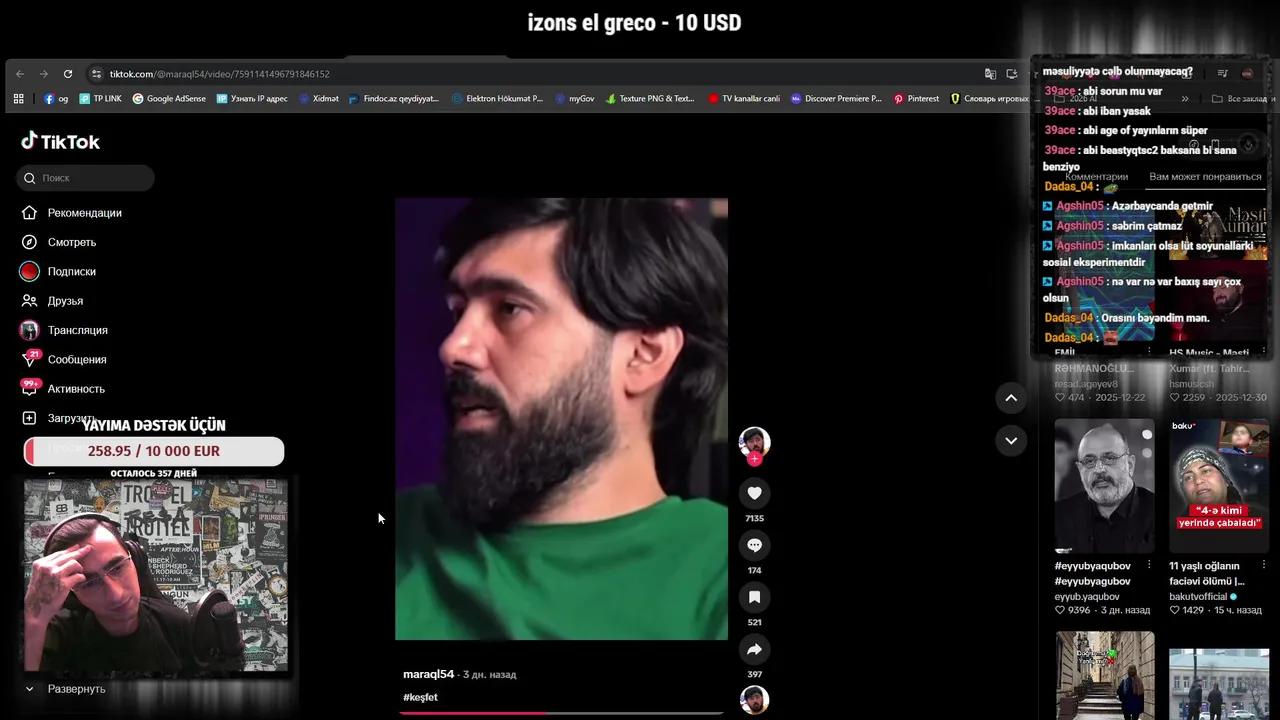Open the Findoc.az qeydiyyat bookmark
This screenshot has height=720, width=1280.
(x=394, y=99)
